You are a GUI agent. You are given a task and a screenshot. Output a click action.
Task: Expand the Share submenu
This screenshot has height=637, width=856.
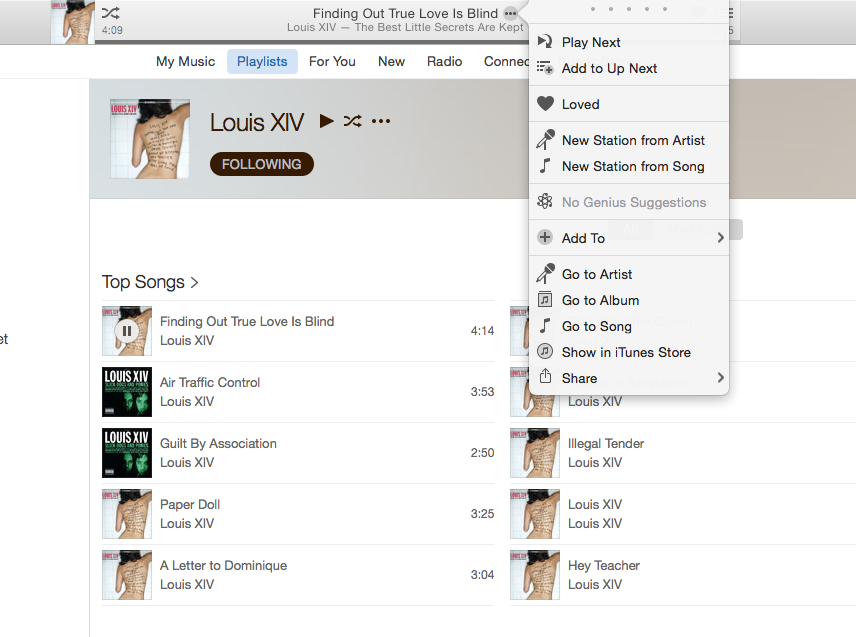pyautogui.click(x=629, y=378)
